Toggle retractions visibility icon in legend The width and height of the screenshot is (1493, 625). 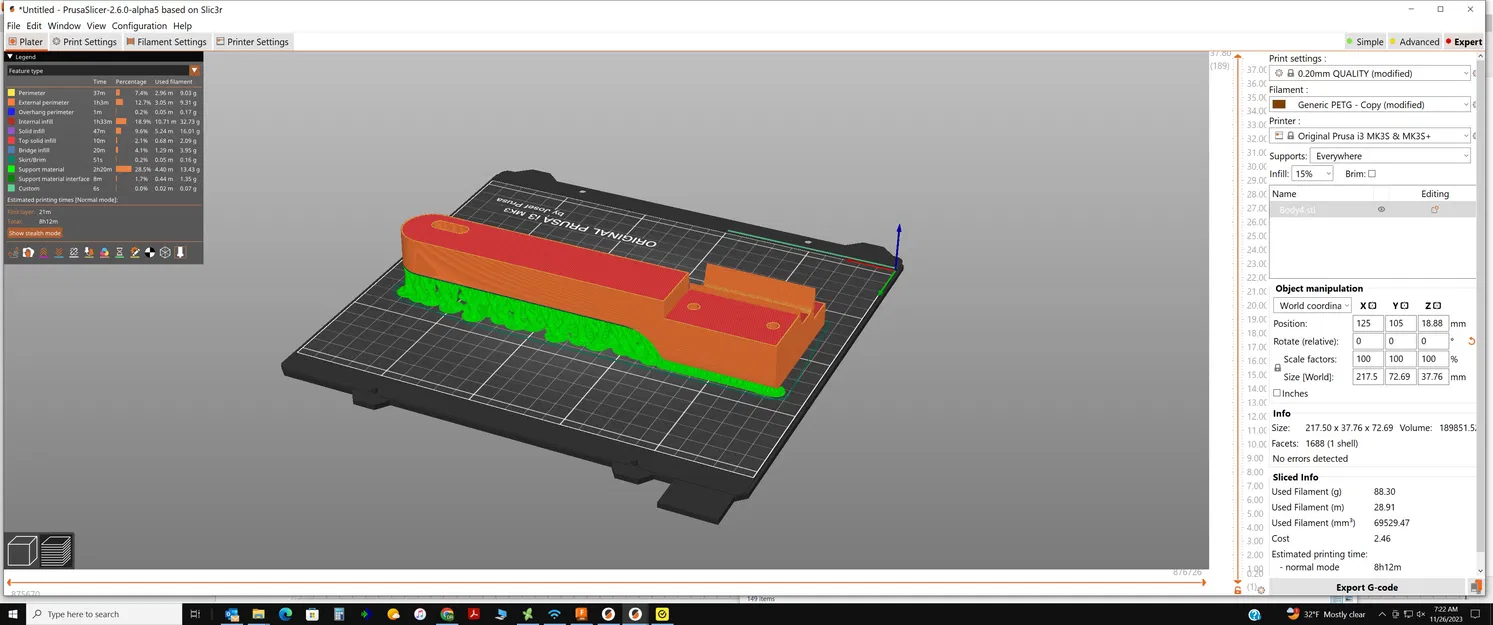click(43, 253)
